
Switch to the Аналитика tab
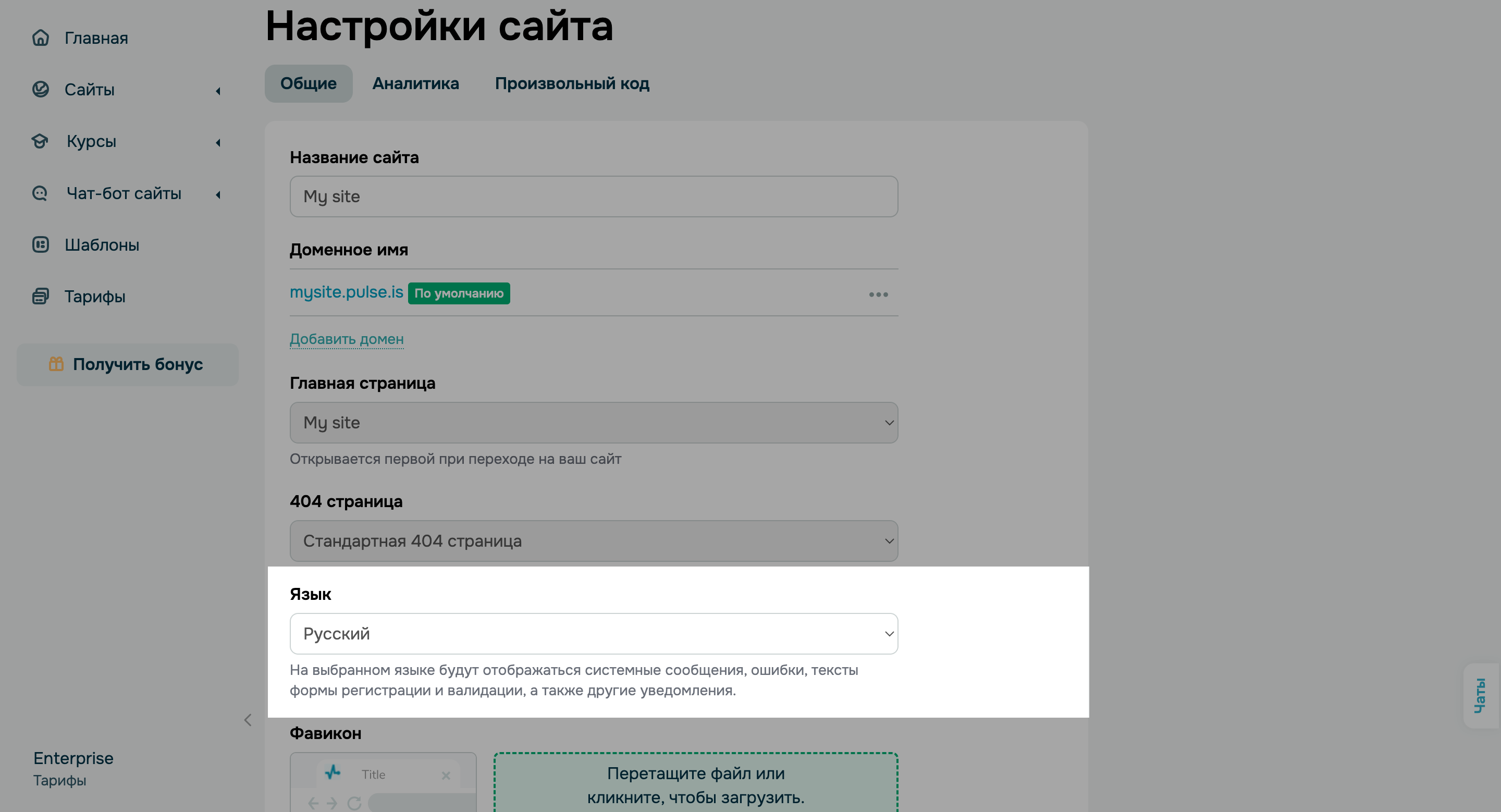(x=415, y=83)
